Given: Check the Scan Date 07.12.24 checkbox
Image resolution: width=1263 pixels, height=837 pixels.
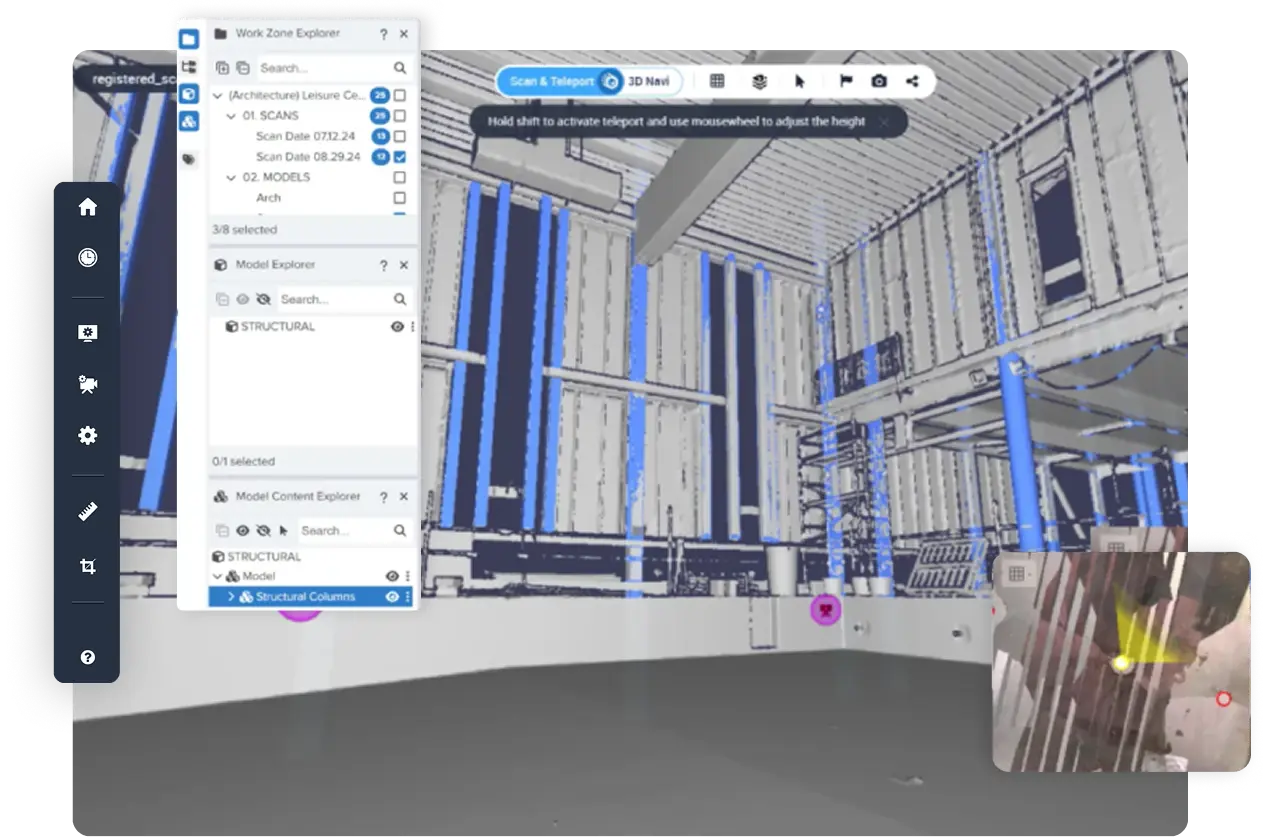Looking at the screenshot, I should click(400, 136).
